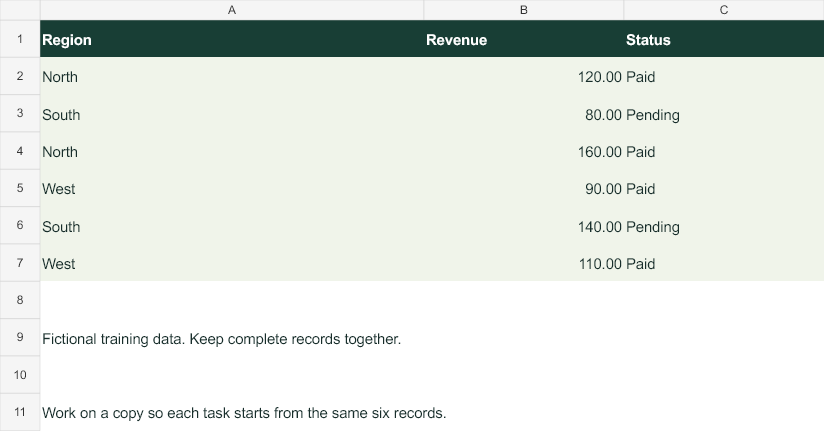824x431 pixels.
Task: Select row 4 header
Action: (x=20, y=151)
